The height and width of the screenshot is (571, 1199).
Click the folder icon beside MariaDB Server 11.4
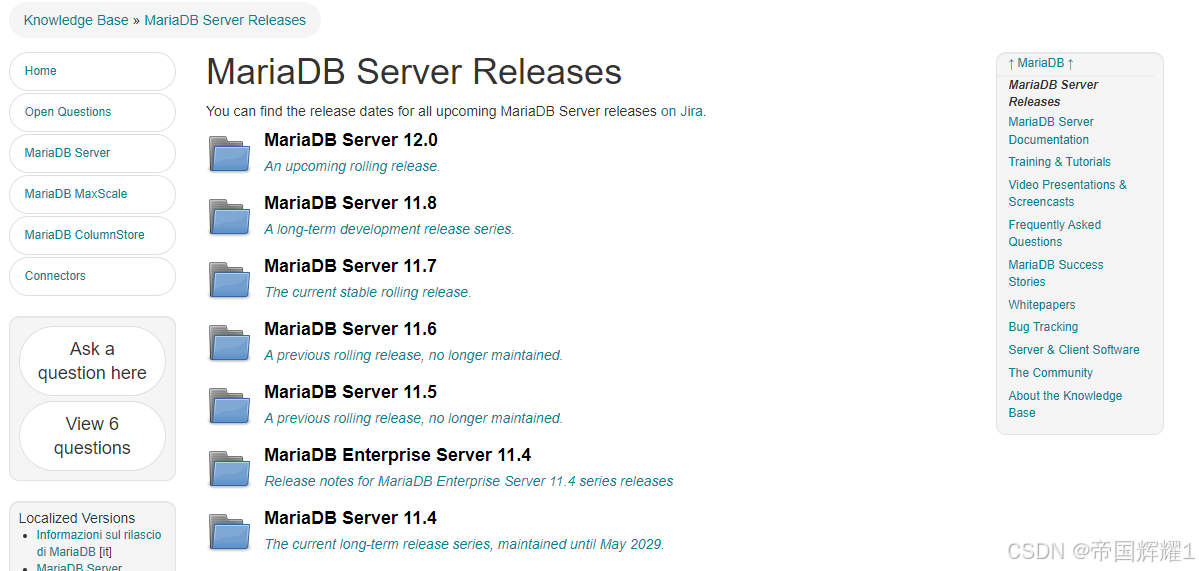pyautogui.click(x=229, y=531)
